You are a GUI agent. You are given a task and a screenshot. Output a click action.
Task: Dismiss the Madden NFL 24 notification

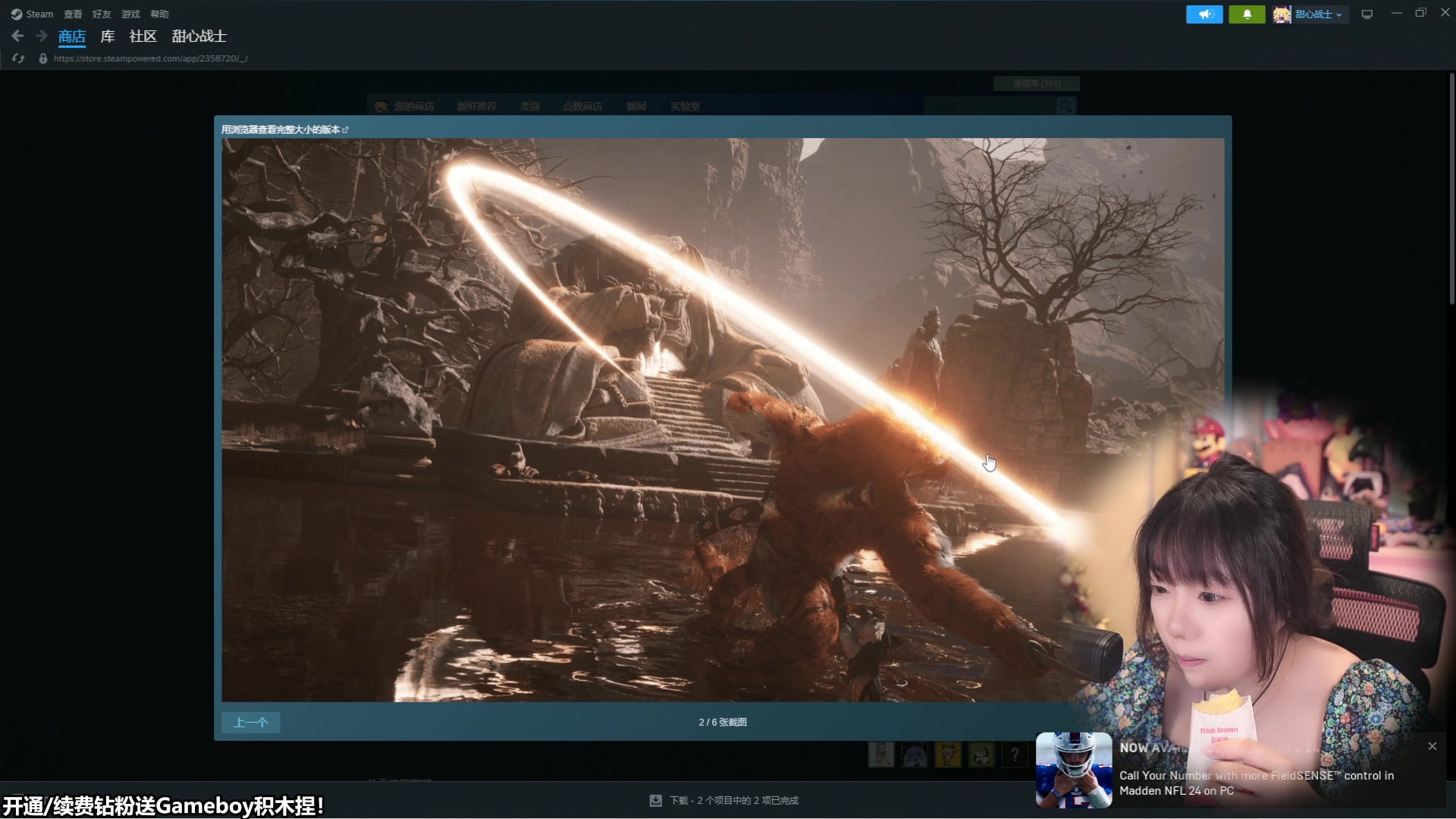(x=1432, y=746)
